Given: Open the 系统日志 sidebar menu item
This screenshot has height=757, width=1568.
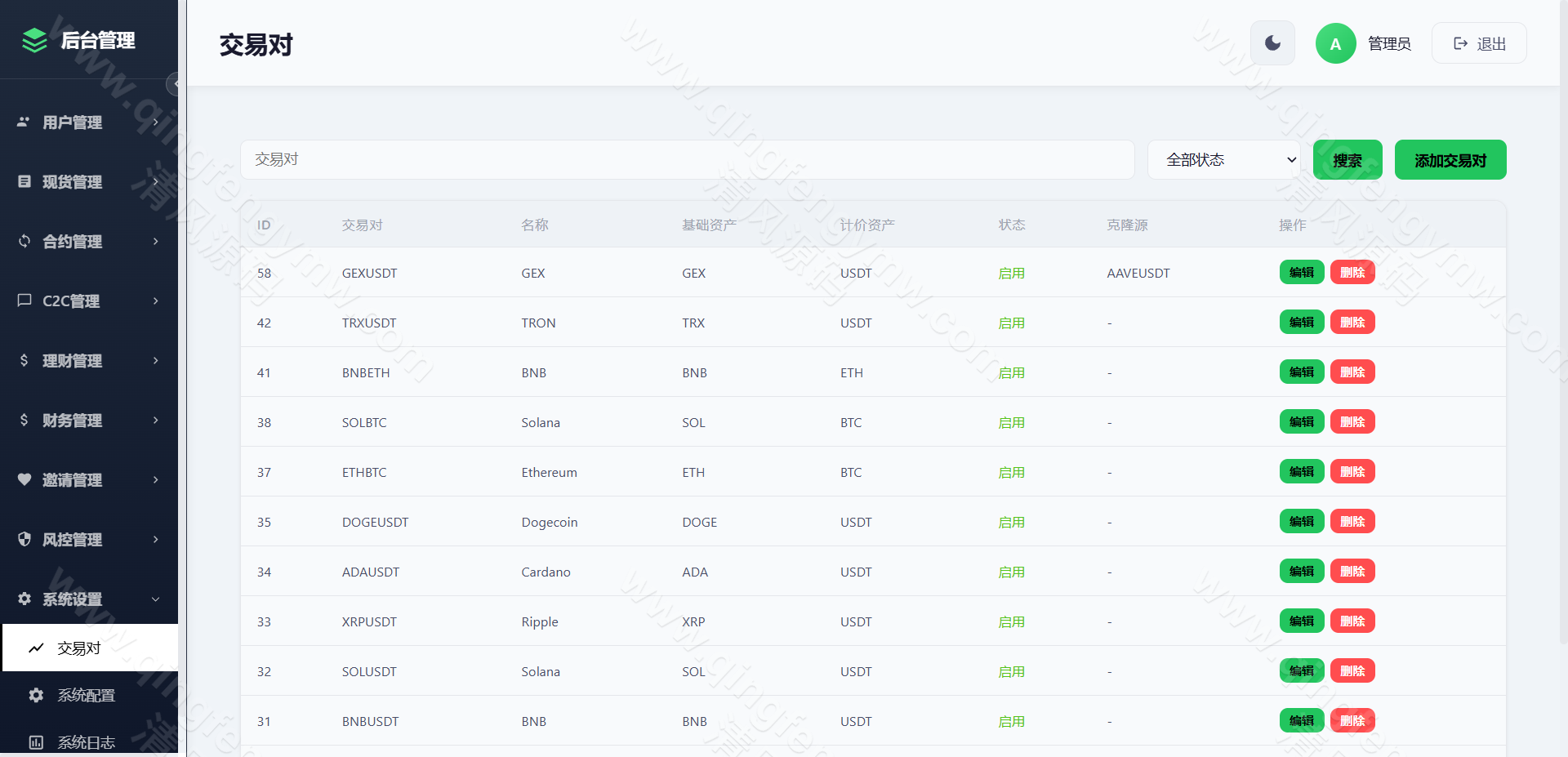Looking at the screenshot, I should click(91, 742).
